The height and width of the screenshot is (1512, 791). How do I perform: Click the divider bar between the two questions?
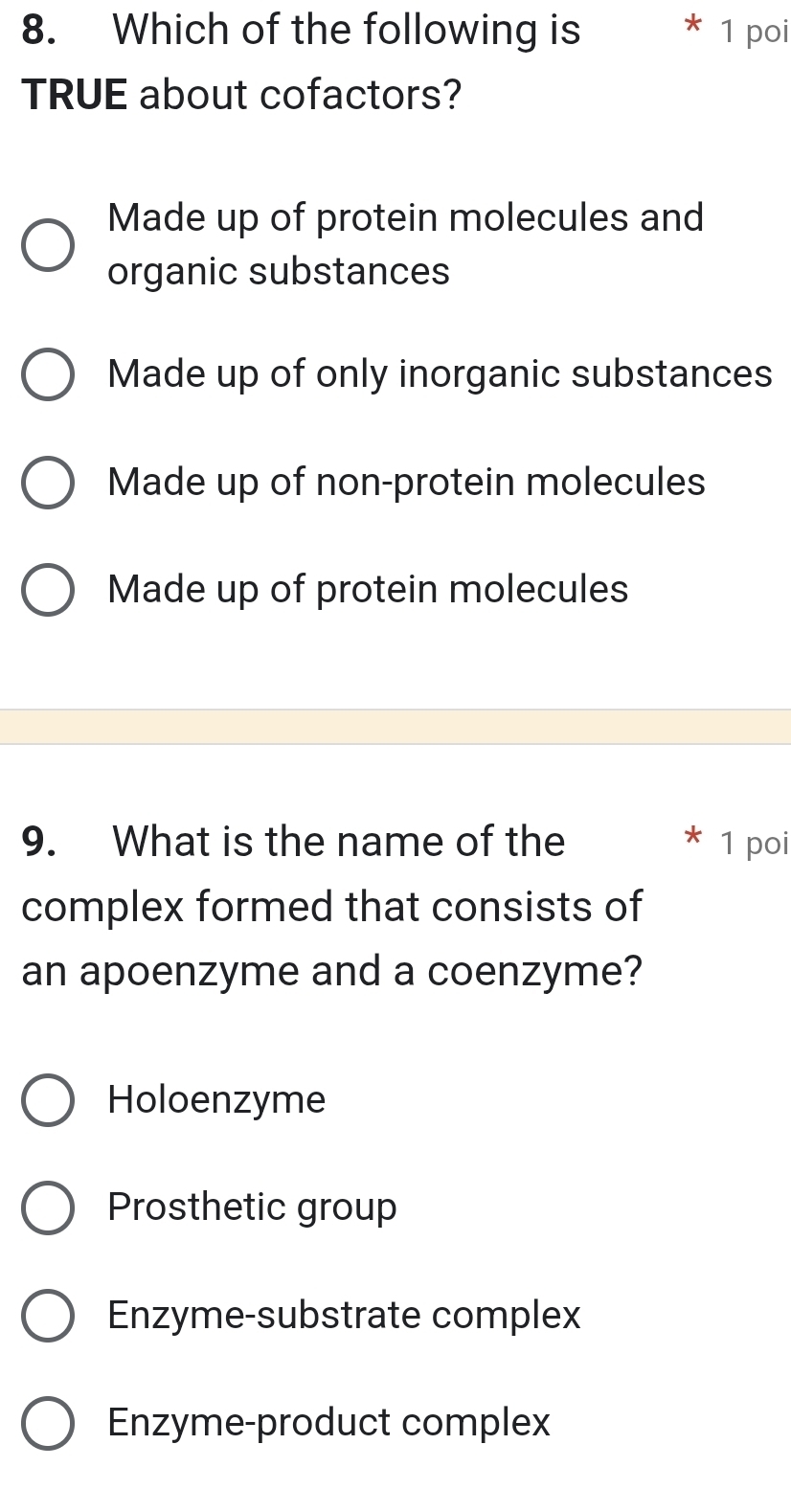tap(395, 728)
